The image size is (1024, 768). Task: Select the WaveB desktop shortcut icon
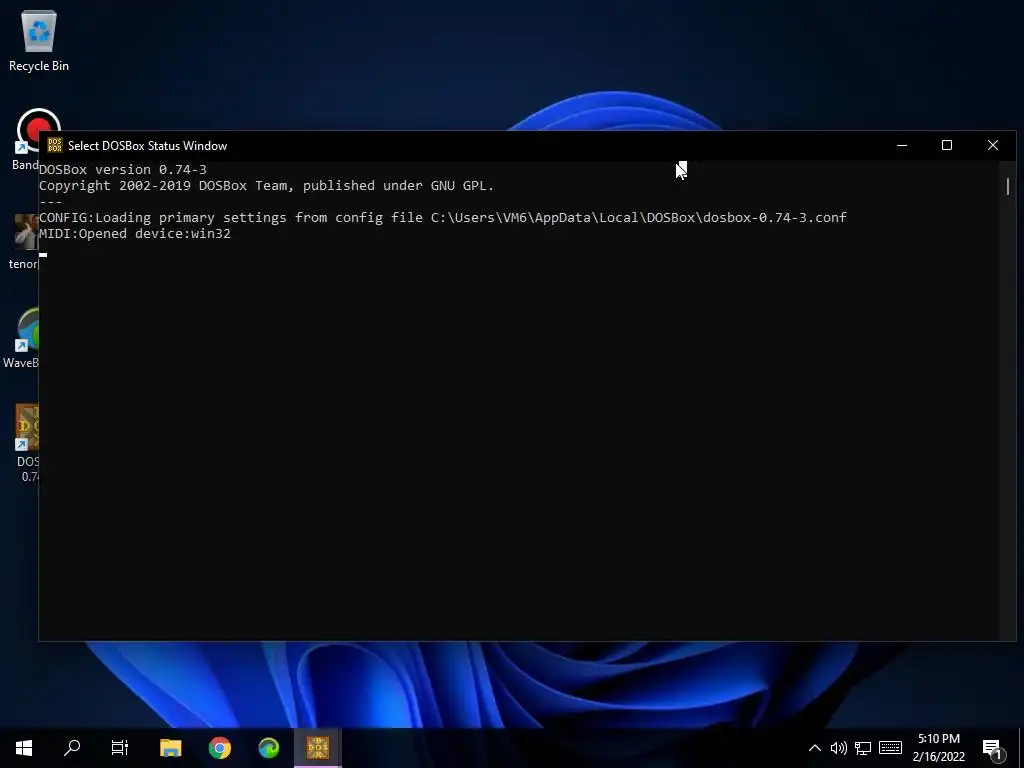tap(22, 338)
